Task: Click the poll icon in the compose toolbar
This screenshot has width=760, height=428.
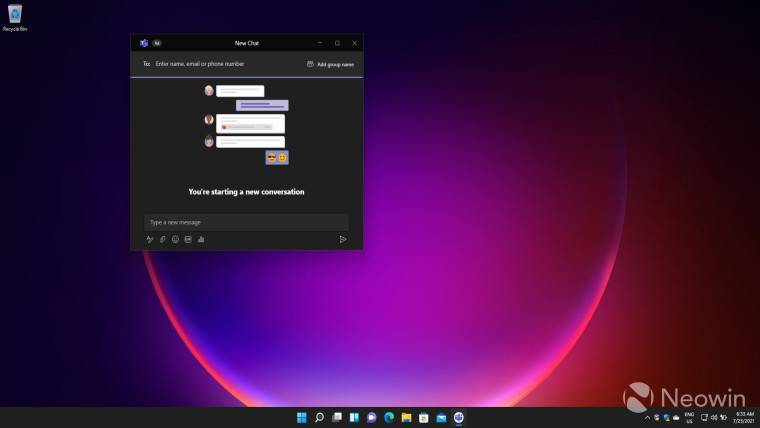Action: [201, 239]
